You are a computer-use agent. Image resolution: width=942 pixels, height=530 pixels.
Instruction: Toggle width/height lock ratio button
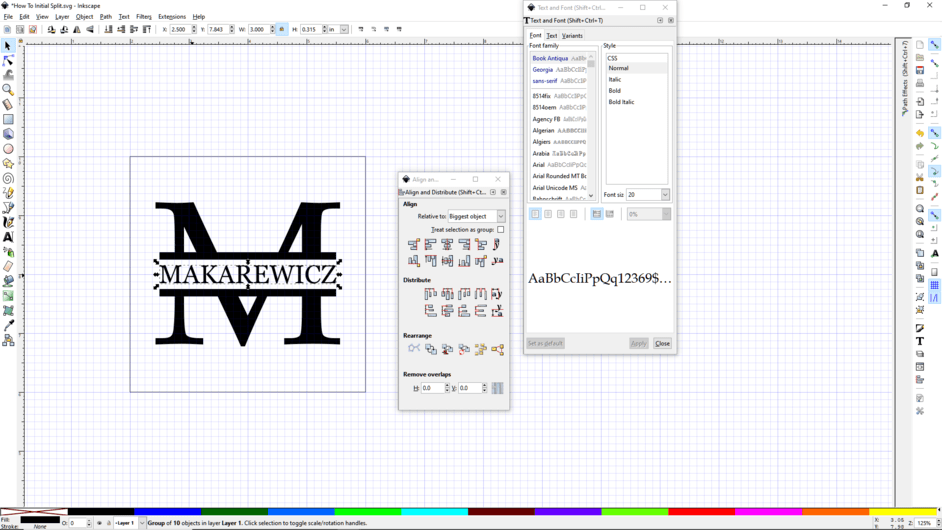point(282,29)
